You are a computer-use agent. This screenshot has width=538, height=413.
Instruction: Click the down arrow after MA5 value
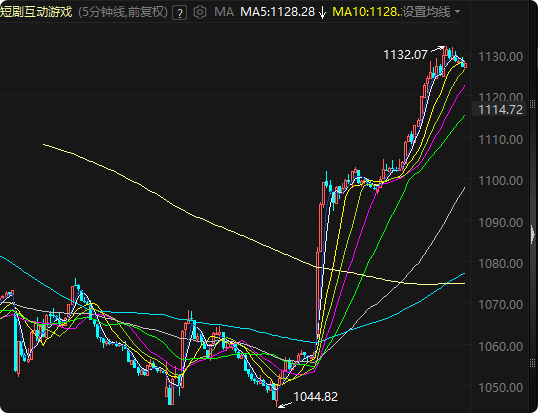[x=322, y=13]
